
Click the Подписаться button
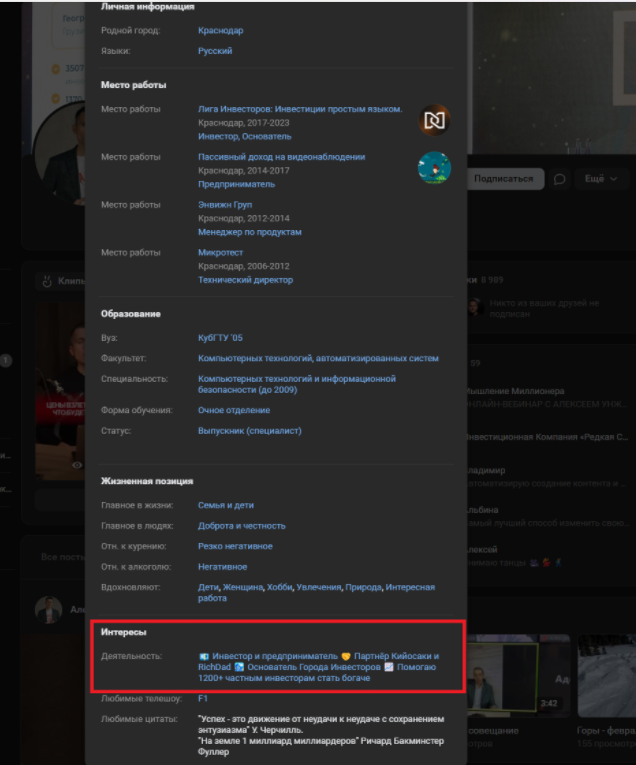pyautogui.click(x=505, y=179)
